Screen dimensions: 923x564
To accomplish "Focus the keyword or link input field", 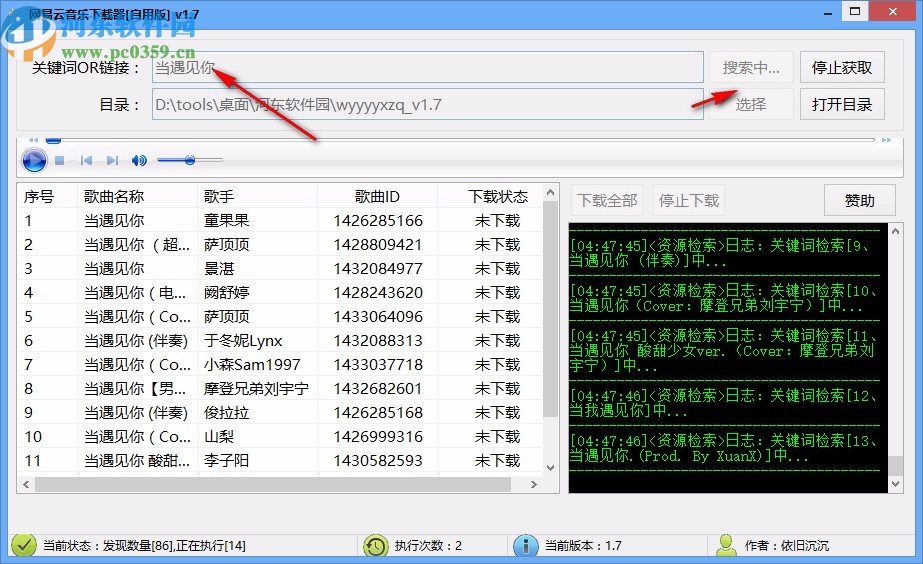I will point(428,68).
